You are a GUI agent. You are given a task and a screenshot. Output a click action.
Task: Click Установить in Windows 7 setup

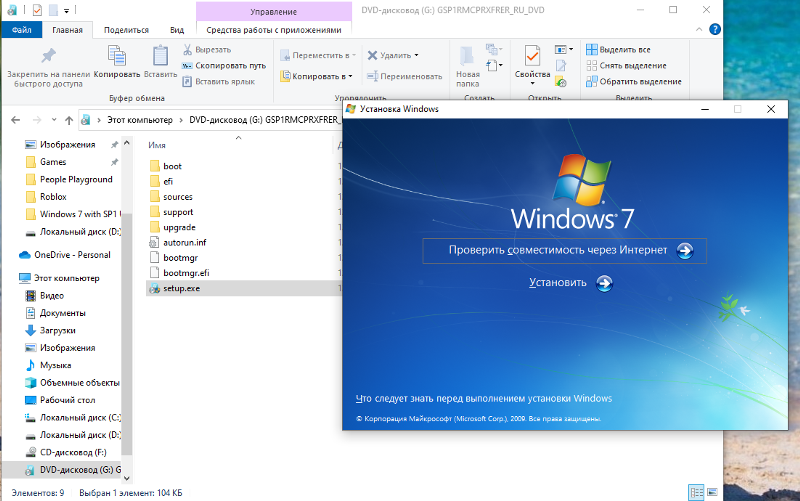pyautogui.click(x=570, y=283)
